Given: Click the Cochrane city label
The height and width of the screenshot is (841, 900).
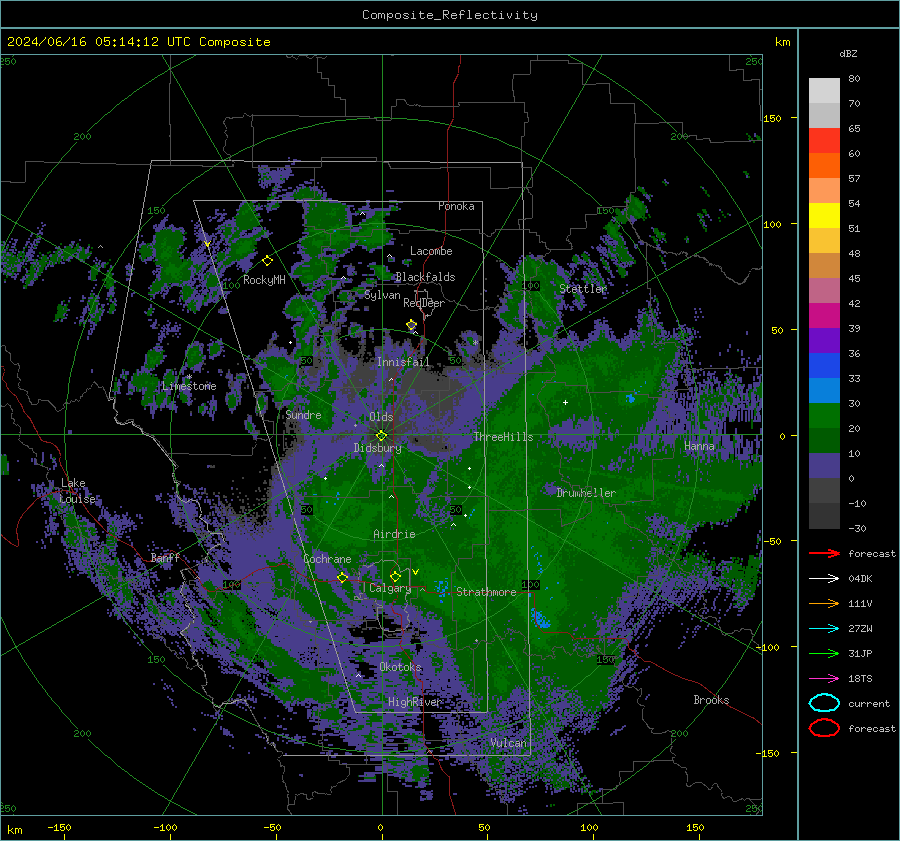Looking at the screenshot, I should click(x=327, y=559).
